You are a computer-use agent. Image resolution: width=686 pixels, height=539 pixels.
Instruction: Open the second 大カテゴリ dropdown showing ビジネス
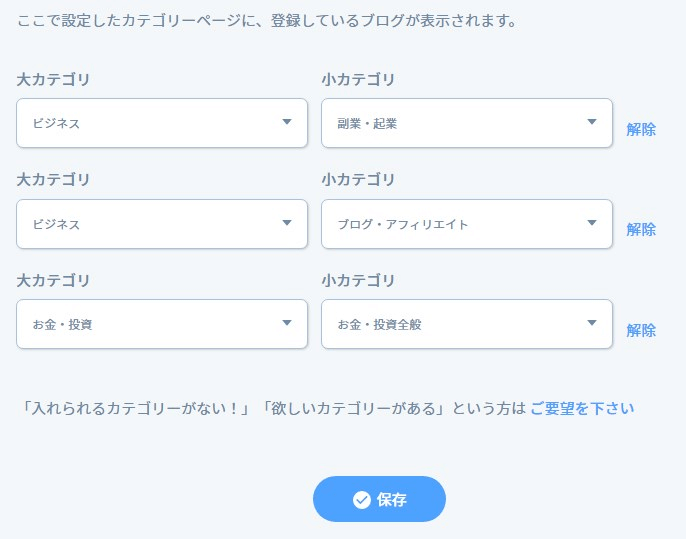coord(162,224)
